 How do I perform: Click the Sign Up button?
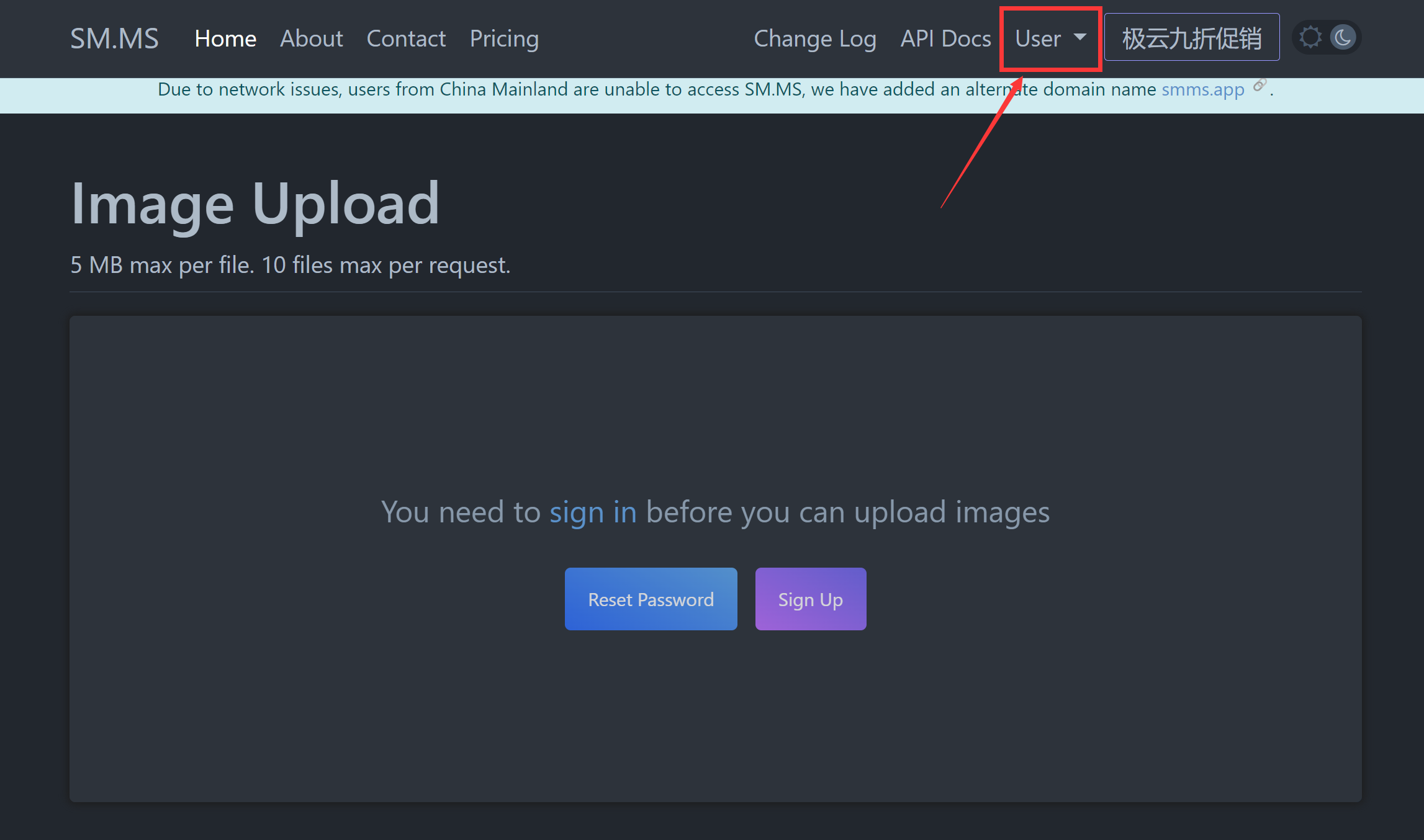(811, 599)
